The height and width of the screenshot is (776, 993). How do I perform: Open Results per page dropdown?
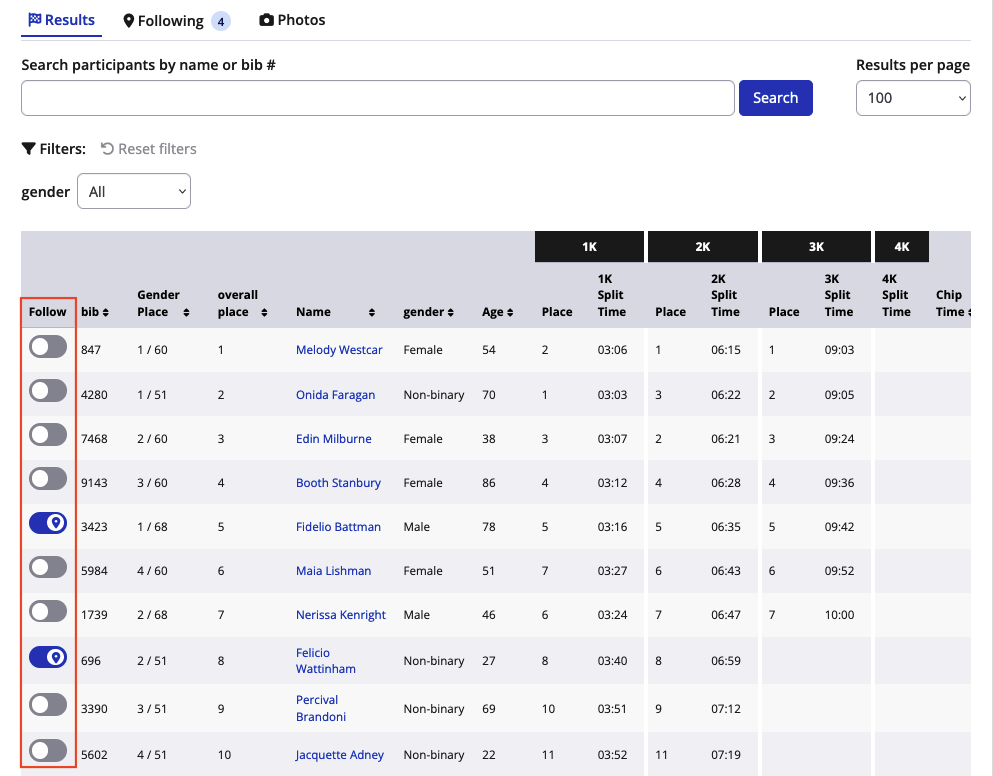[912, 98]
